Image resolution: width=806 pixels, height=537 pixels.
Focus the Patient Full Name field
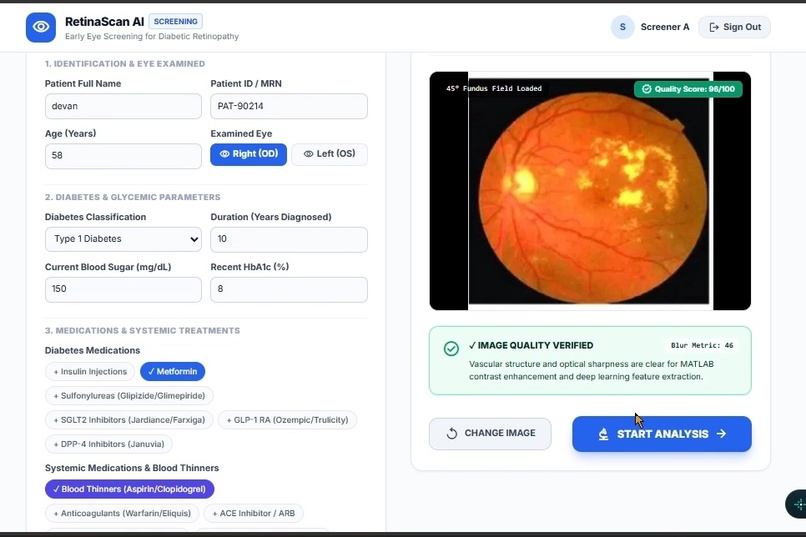click(123, 106)
